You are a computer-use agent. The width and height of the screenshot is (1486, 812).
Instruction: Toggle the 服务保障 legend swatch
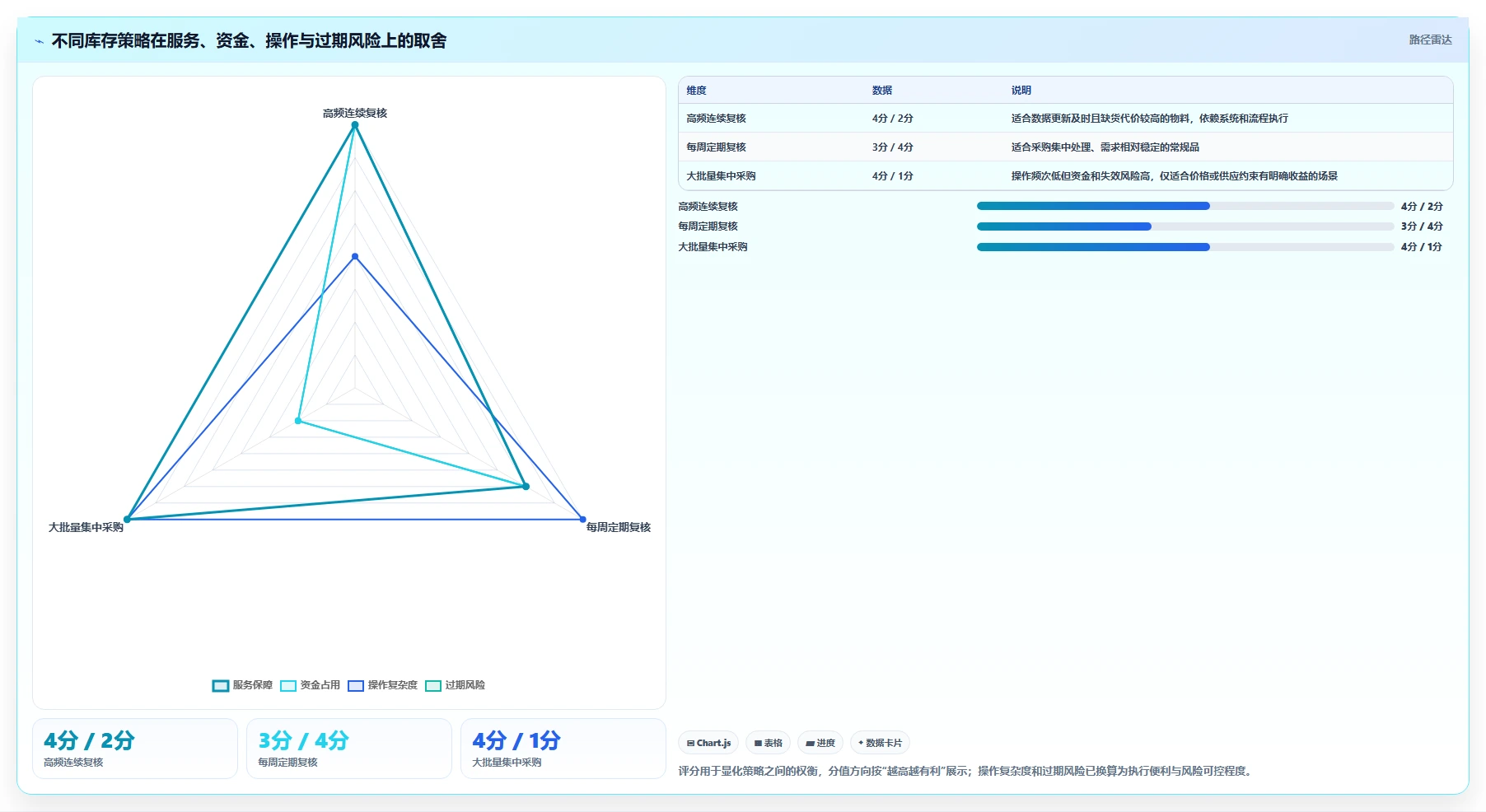(x=220, y=685)
